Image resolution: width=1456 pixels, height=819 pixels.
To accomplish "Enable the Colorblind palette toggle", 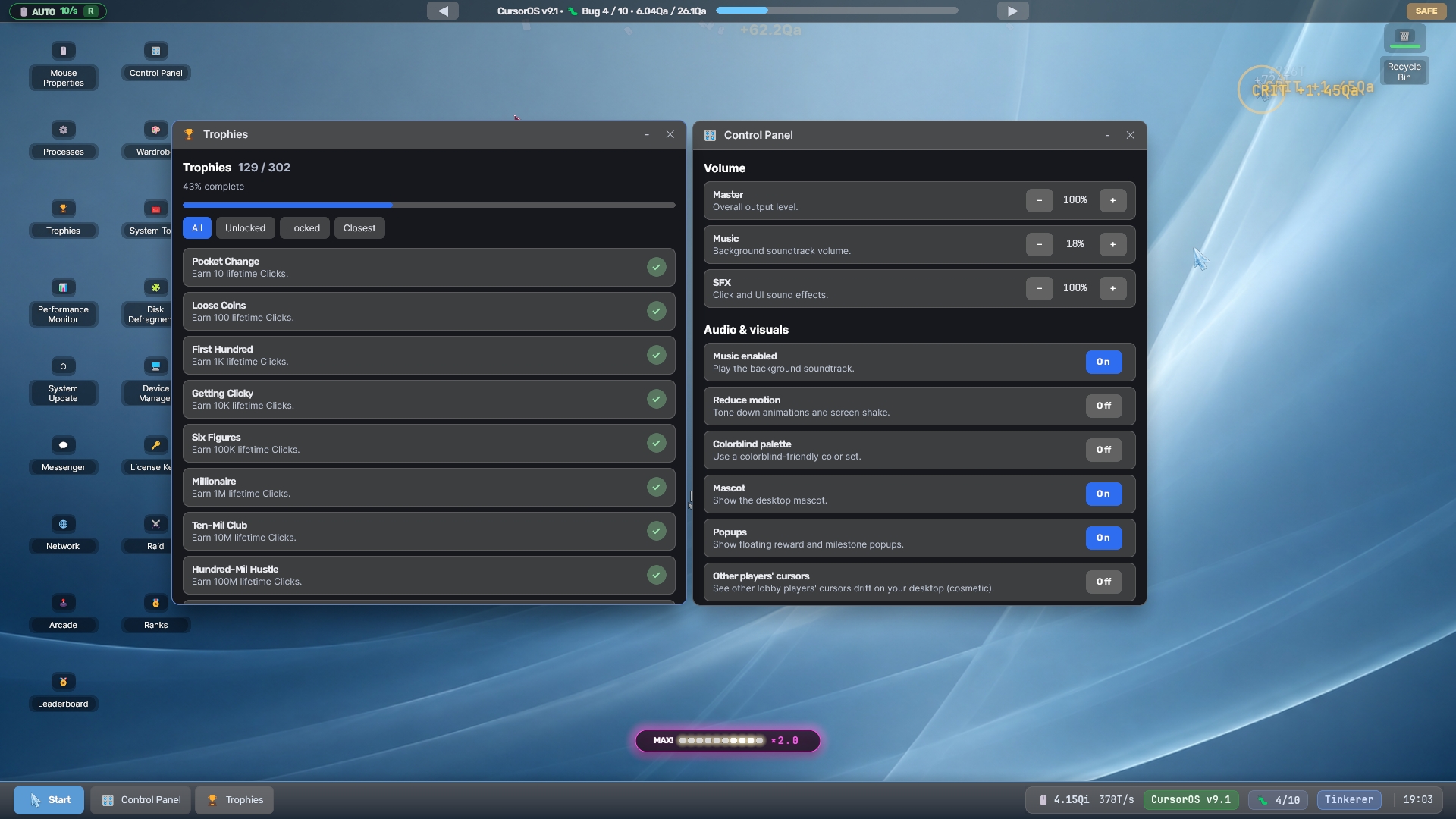I will pyautogui.click(x=1103, y=450).
